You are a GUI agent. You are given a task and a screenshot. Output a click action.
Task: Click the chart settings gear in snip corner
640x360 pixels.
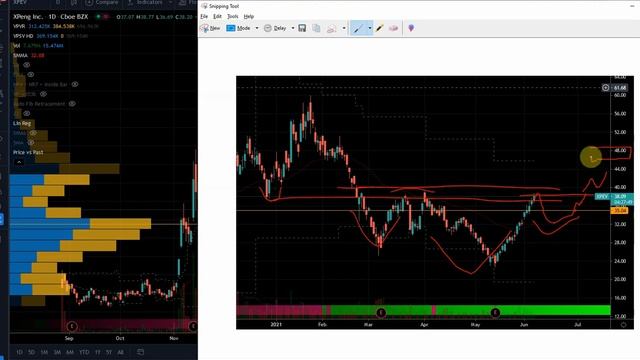623,325
